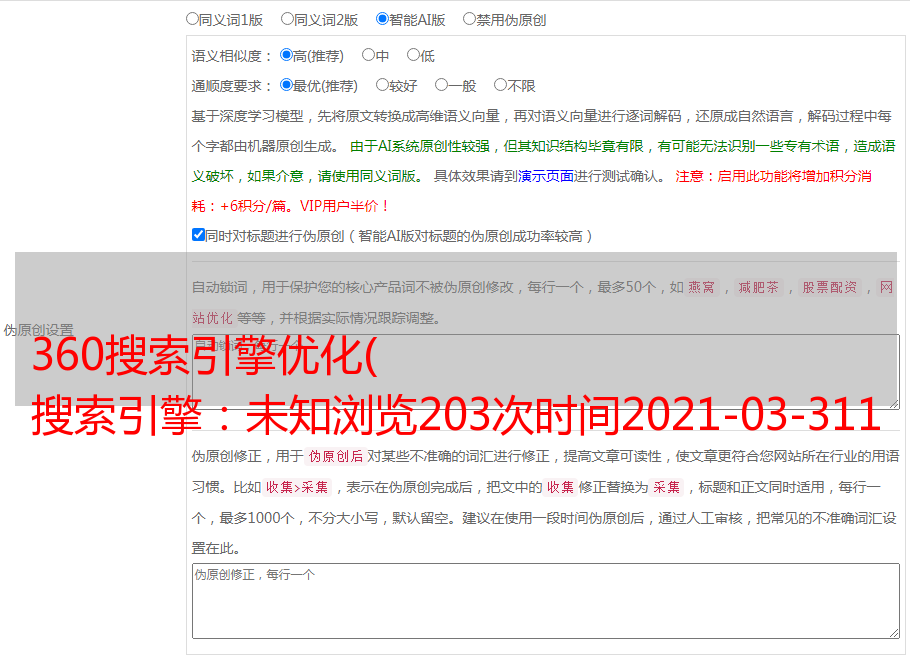The image size is (911, 658).
Task: Click the 减肥茶 example keyword
Action: pyautogui.click(x=758, y=287)
